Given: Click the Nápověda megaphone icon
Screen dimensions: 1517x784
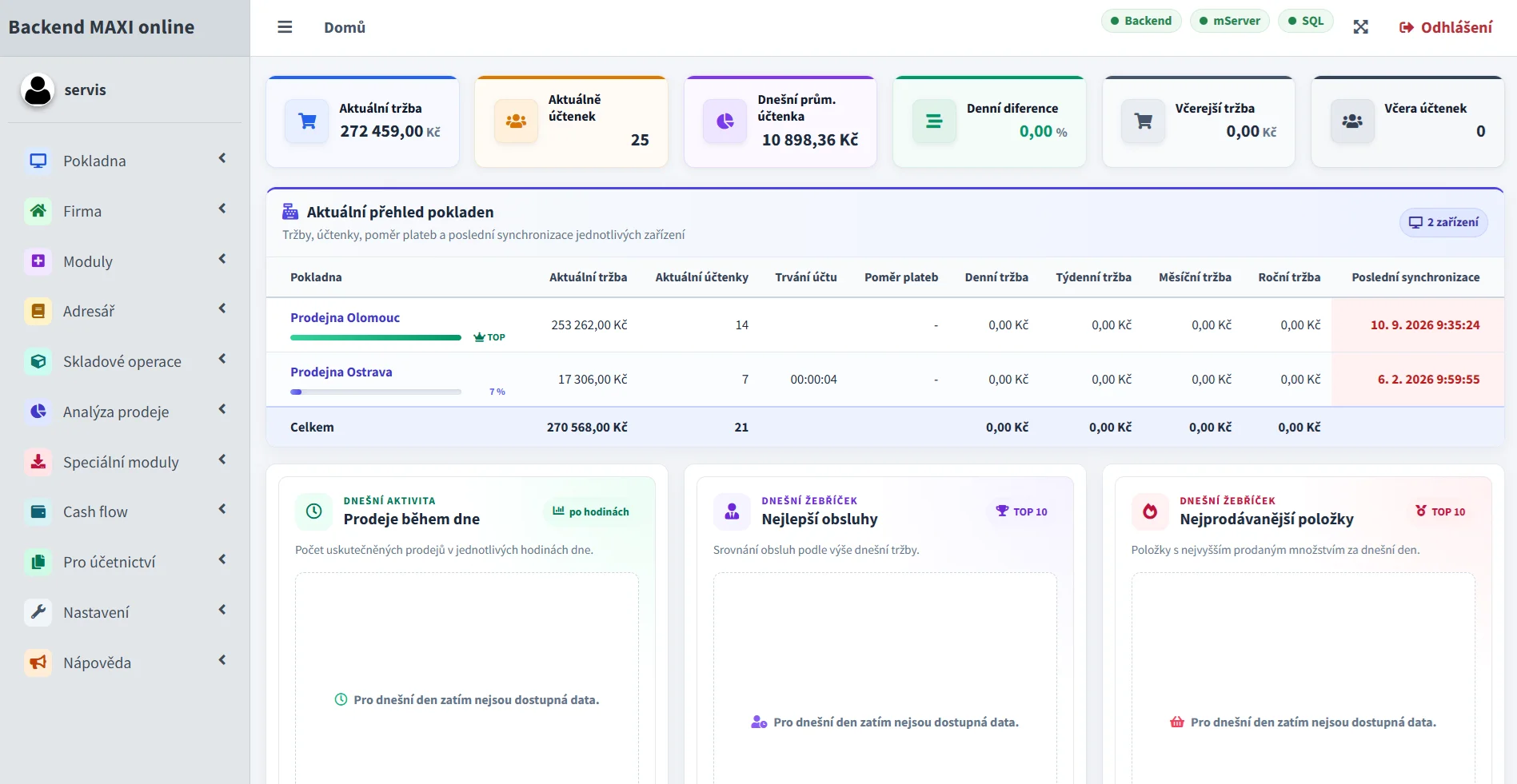Looking at the screenshot, I should coord(38,663).
